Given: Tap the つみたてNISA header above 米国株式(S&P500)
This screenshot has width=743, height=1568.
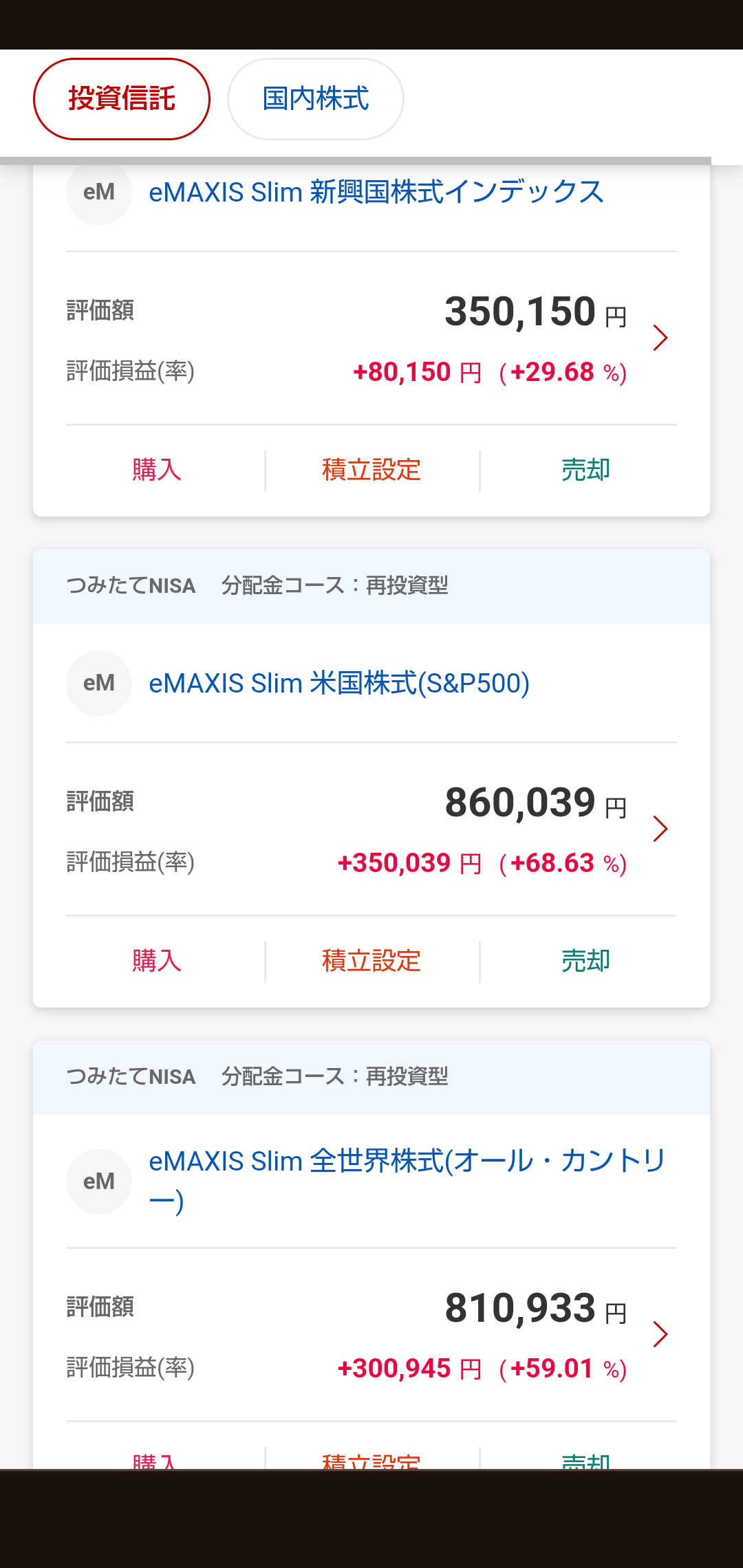Looking at the screenshot, I should point(131,586).
